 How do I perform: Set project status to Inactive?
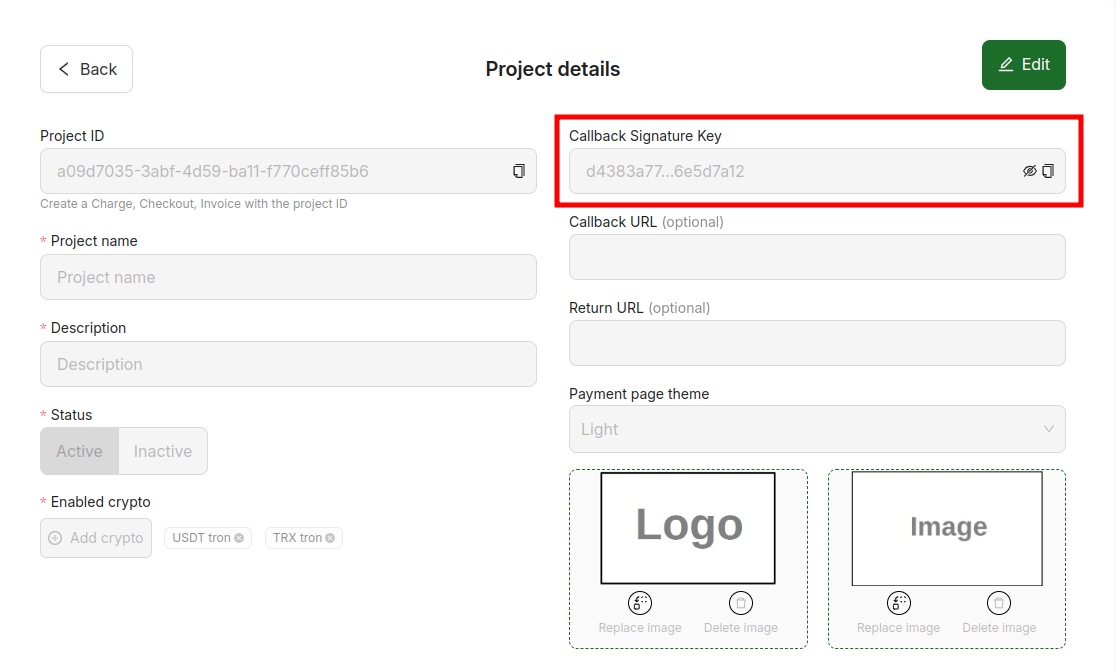pos(163,451)
